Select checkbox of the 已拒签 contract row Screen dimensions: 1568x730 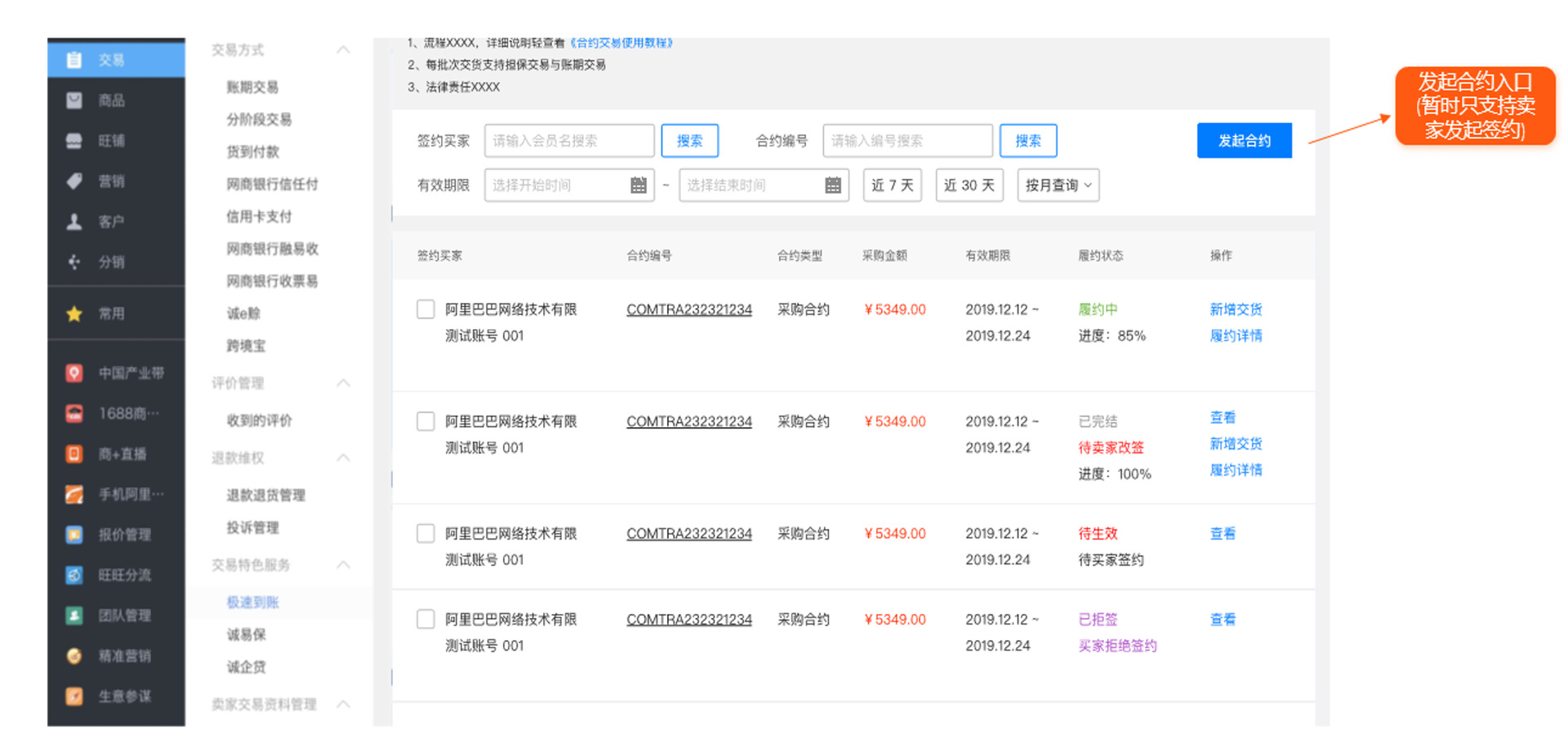(x=425, y=619)
